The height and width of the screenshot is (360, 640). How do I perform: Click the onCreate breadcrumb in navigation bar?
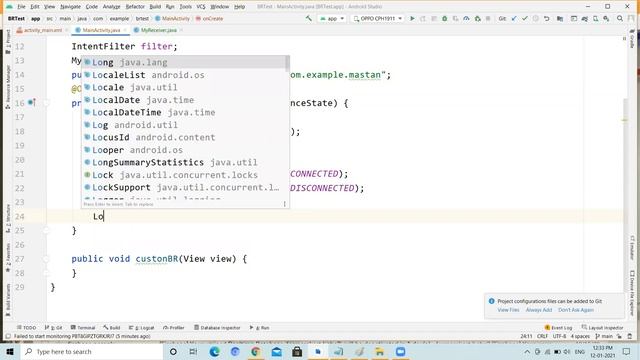[x=209, y=18]
